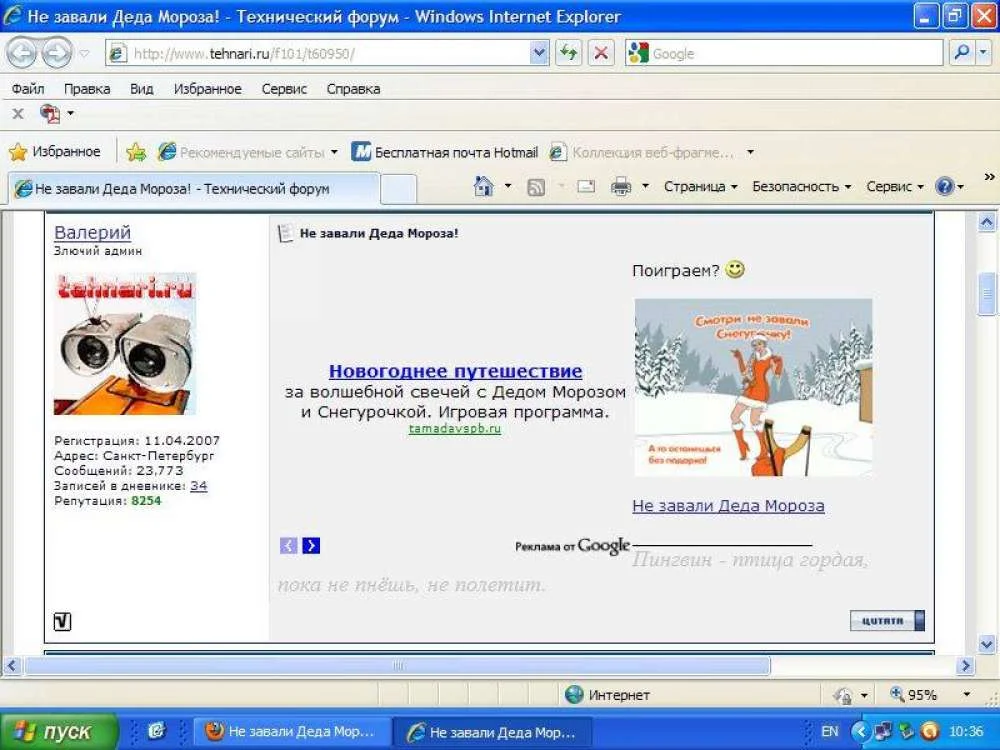Add page to favorites bar star icon
This screenshot has width=1000, height=750.
pyautogui.click(x=136, y=152)
